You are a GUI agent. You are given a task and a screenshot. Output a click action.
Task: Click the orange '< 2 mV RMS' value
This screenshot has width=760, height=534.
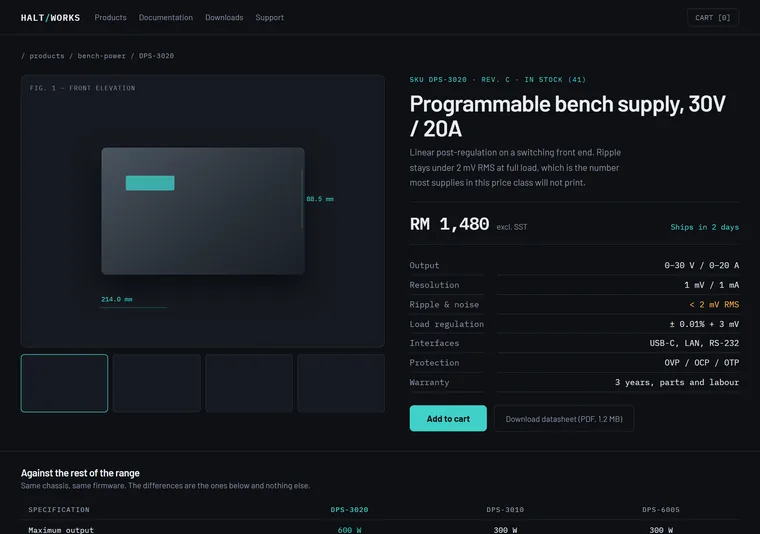[714, 305]
